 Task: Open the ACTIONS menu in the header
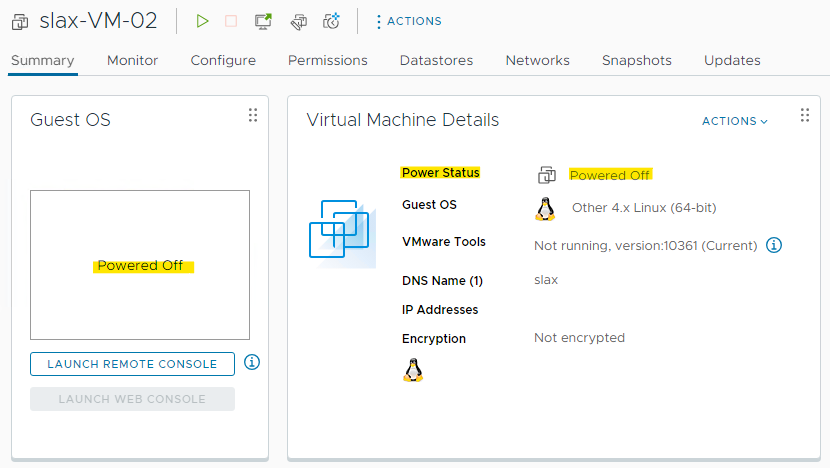[408, 21]
